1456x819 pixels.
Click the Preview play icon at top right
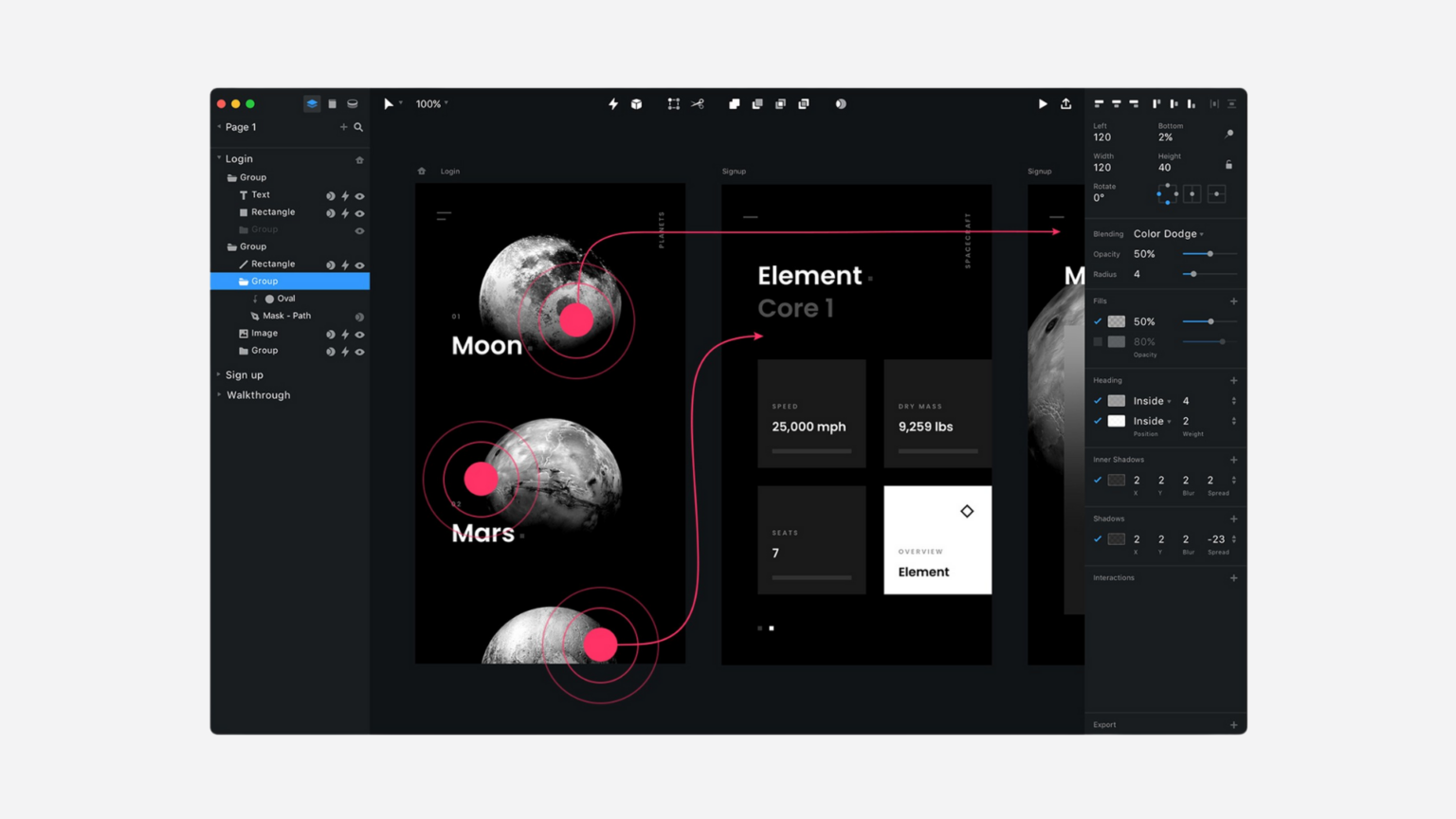(1043, 103)
